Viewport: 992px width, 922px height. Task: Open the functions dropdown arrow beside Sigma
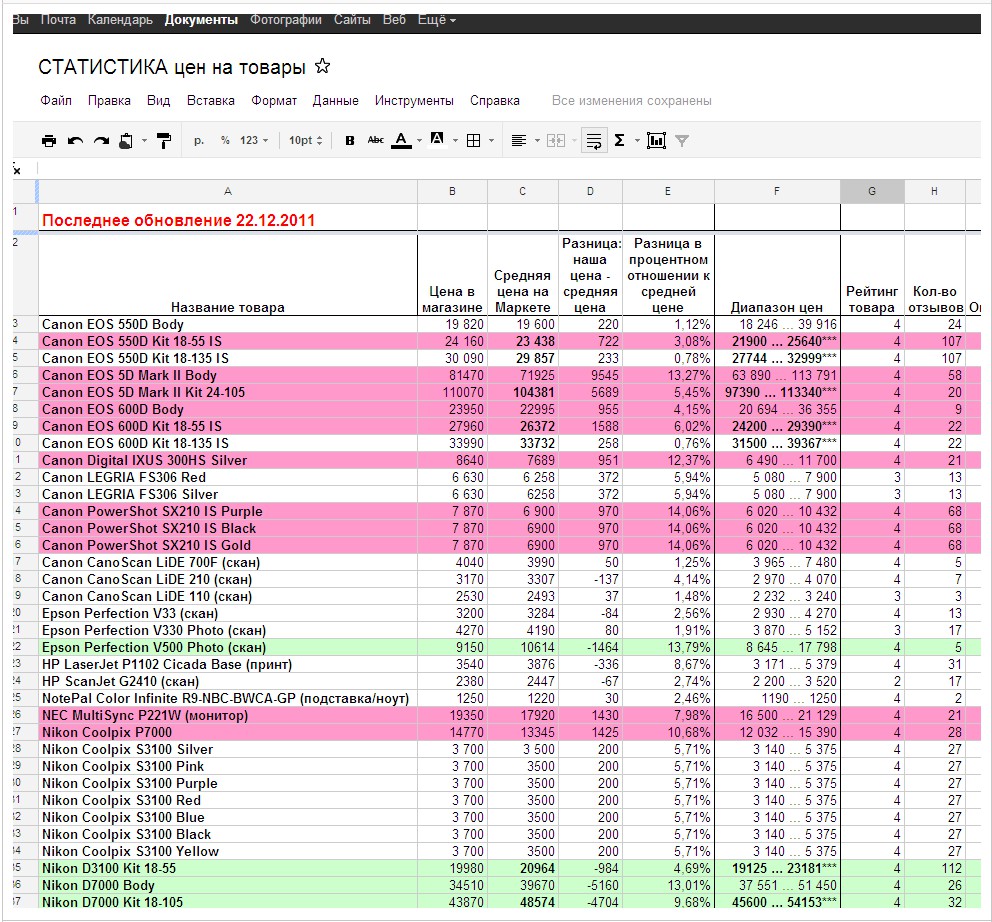[637, 140]
